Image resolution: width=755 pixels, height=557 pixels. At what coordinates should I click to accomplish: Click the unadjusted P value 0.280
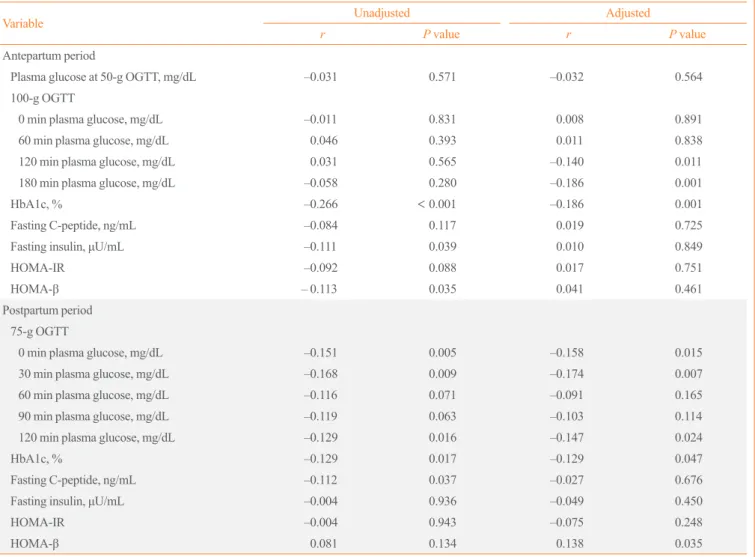click(x=443, y=183)
